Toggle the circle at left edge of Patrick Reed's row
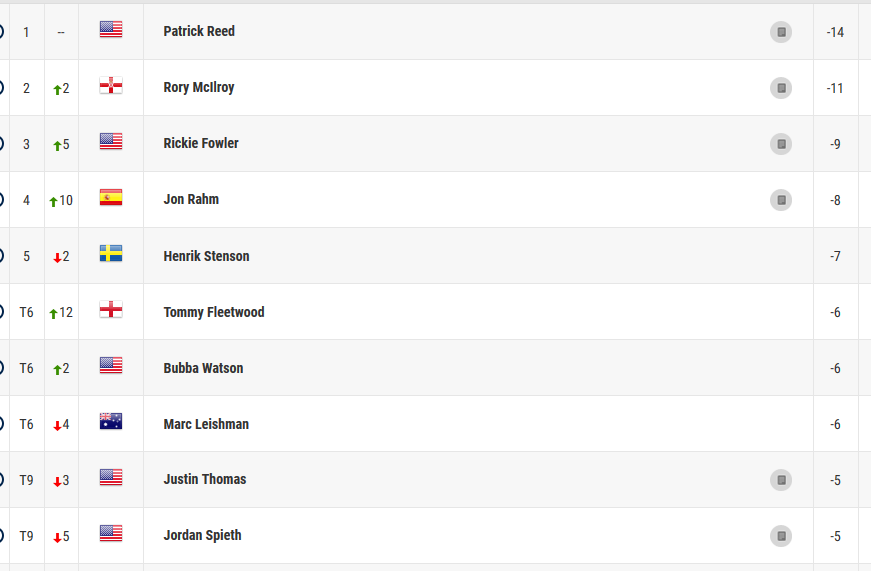The width and height of the screenshot is (871, 571). [2, 32]
